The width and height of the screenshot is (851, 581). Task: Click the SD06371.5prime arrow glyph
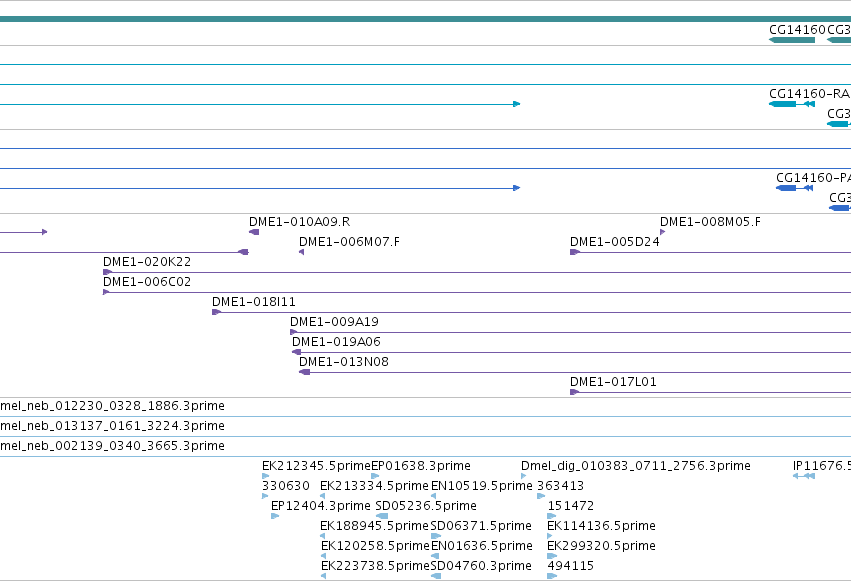(435, 537)
